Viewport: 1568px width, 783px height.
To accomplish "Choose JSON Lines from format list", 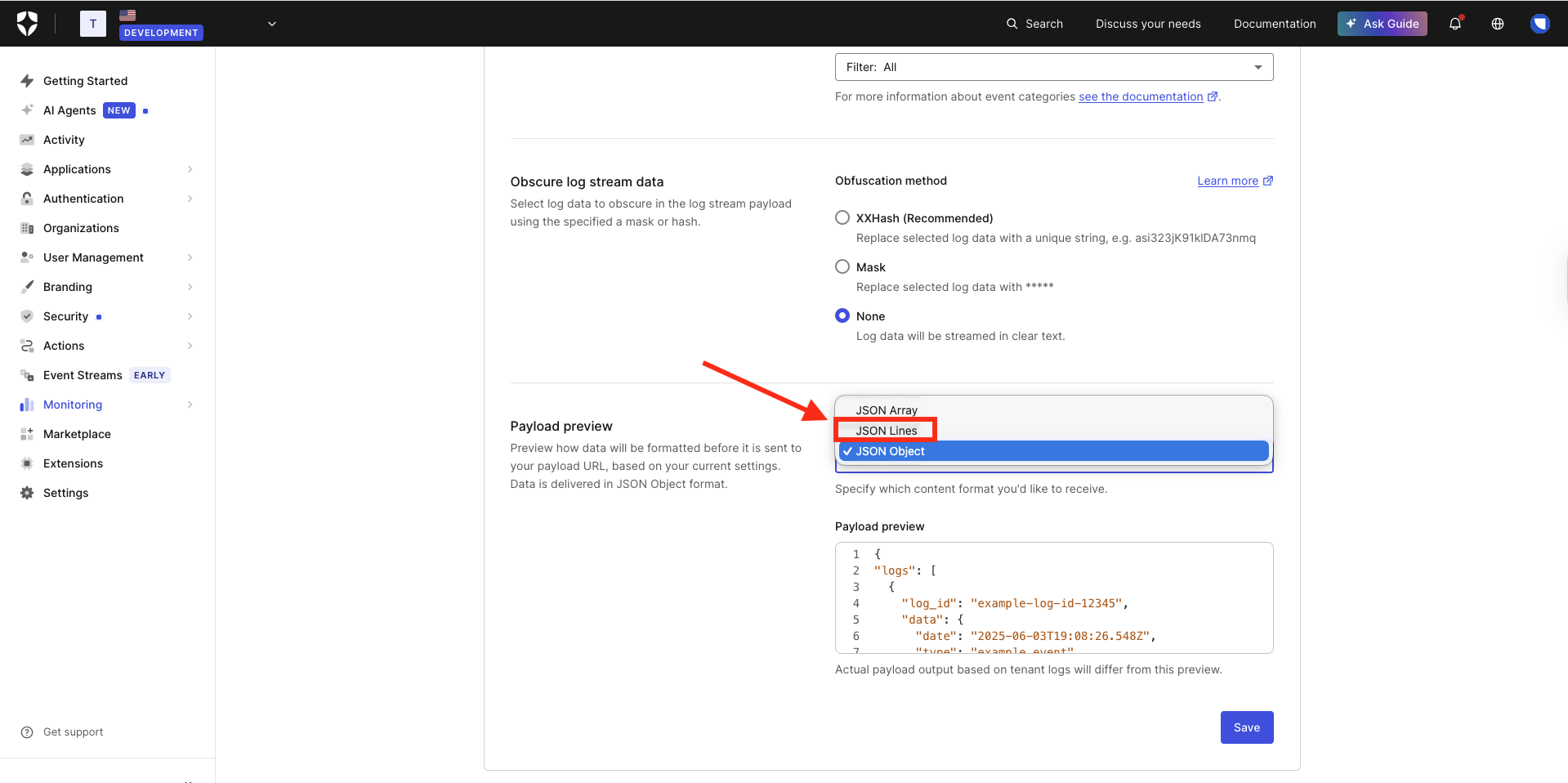I will click(x=887, y=431).
